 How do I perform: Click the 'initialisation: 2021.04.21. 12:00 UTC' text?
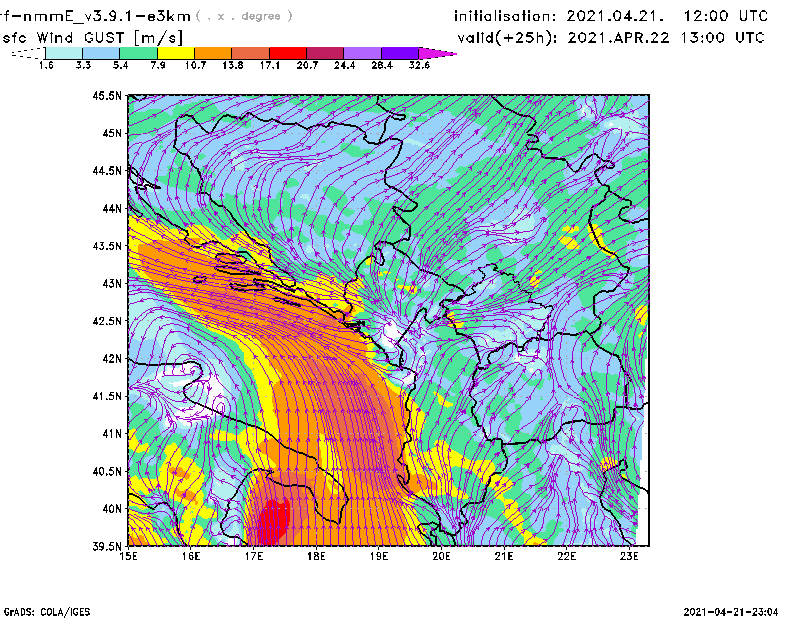coord(611,16)
